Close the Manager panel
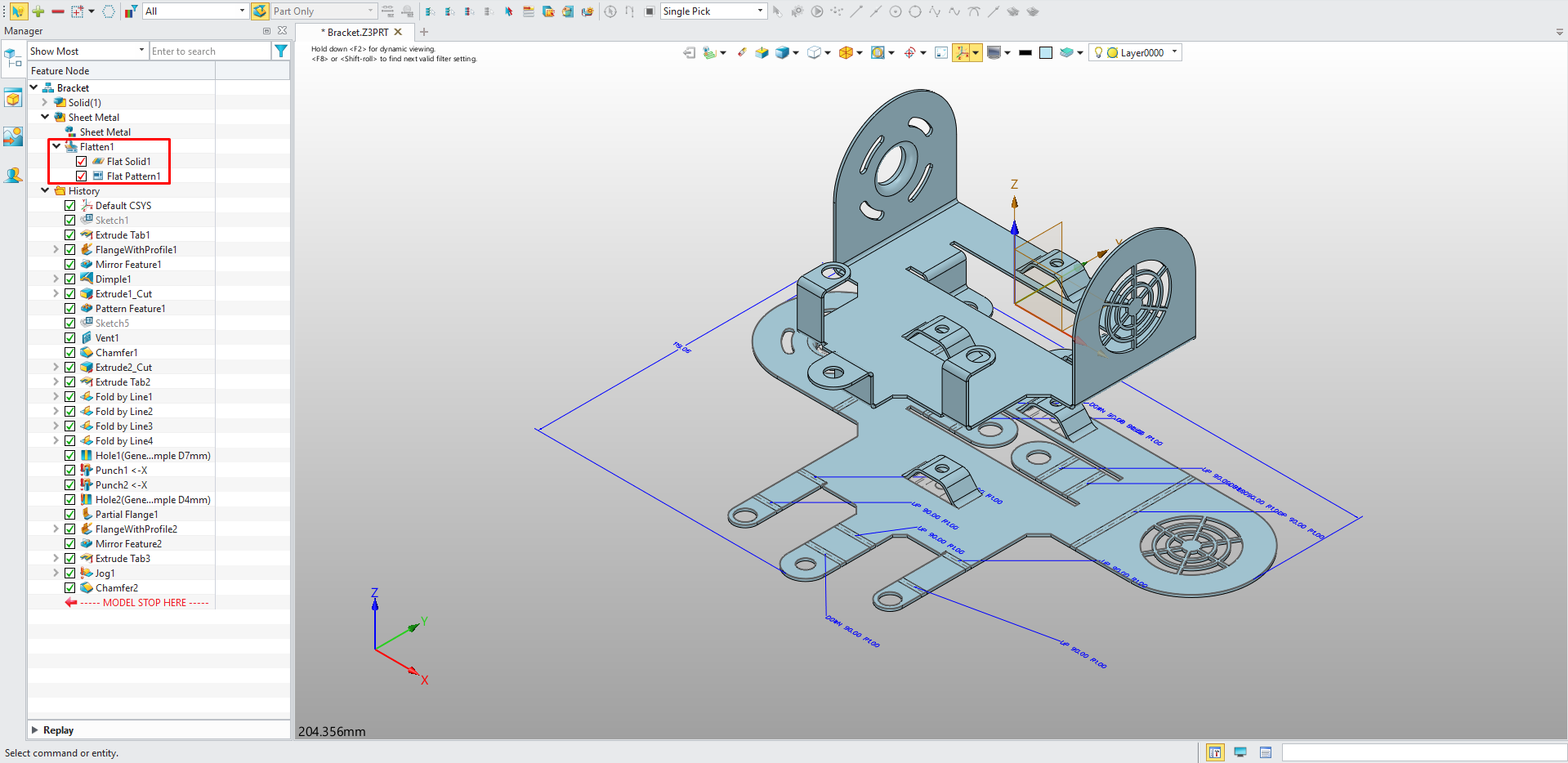The height and width of the screenshot is (763, 1568). tap(282, 31)
